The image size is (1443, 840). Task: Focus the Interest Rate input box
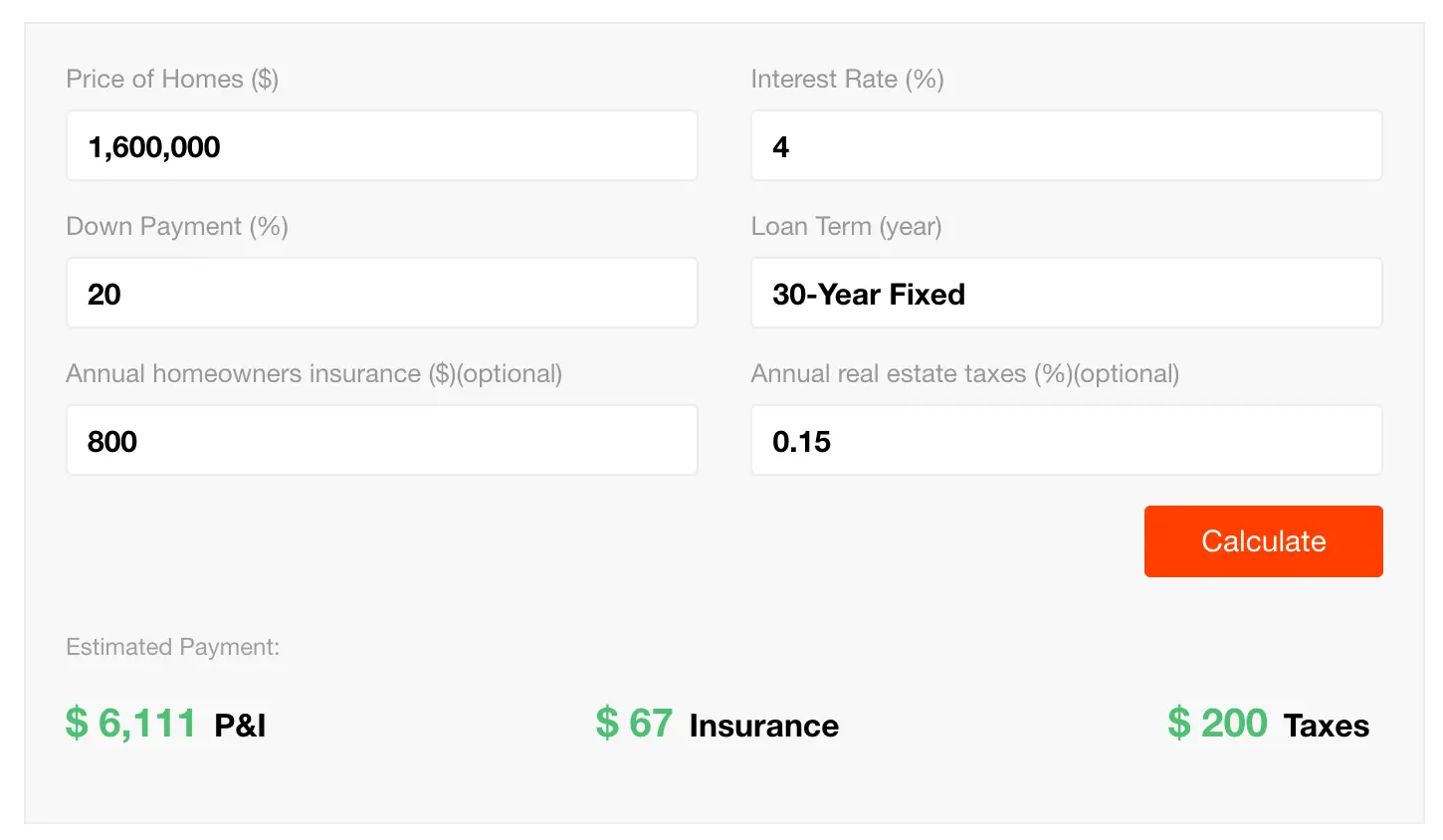[x=1066, y=146]
